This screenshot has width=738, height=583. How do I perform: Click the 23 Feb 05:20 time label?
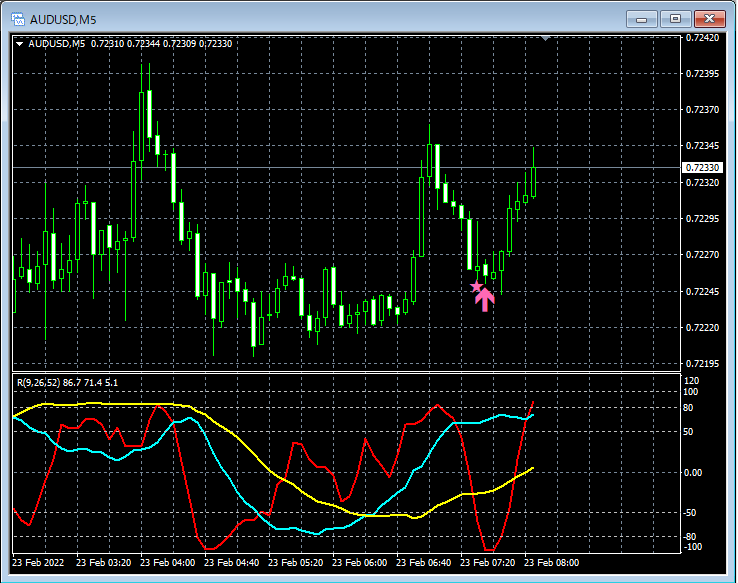point(296,563)
